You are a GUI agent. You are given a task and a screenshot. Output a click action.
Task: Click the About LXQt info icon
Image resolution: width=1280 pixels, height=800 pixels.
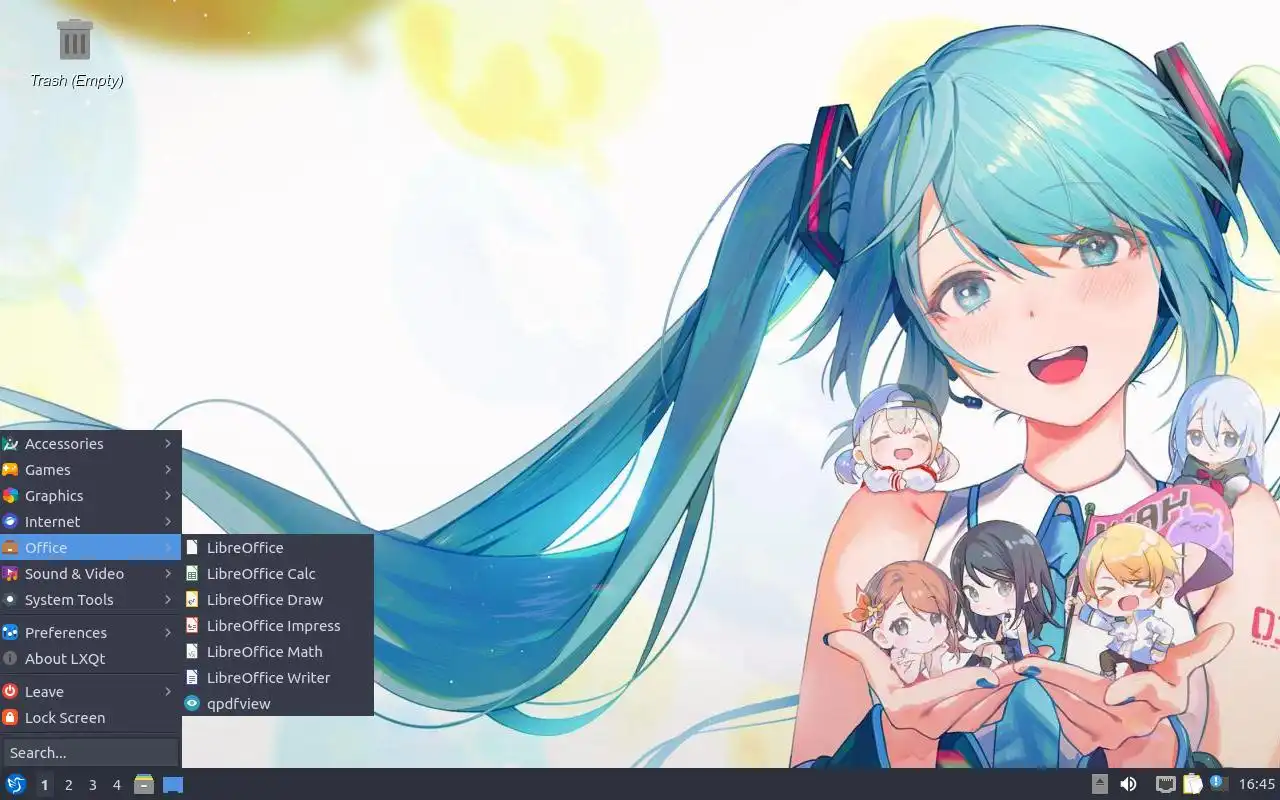click(10, 658)
